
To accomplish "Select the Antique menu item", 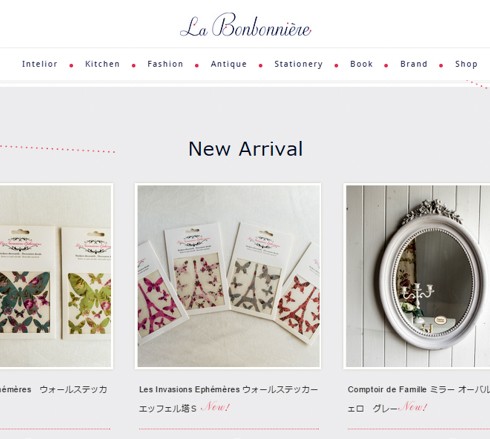I will (229, 64).
